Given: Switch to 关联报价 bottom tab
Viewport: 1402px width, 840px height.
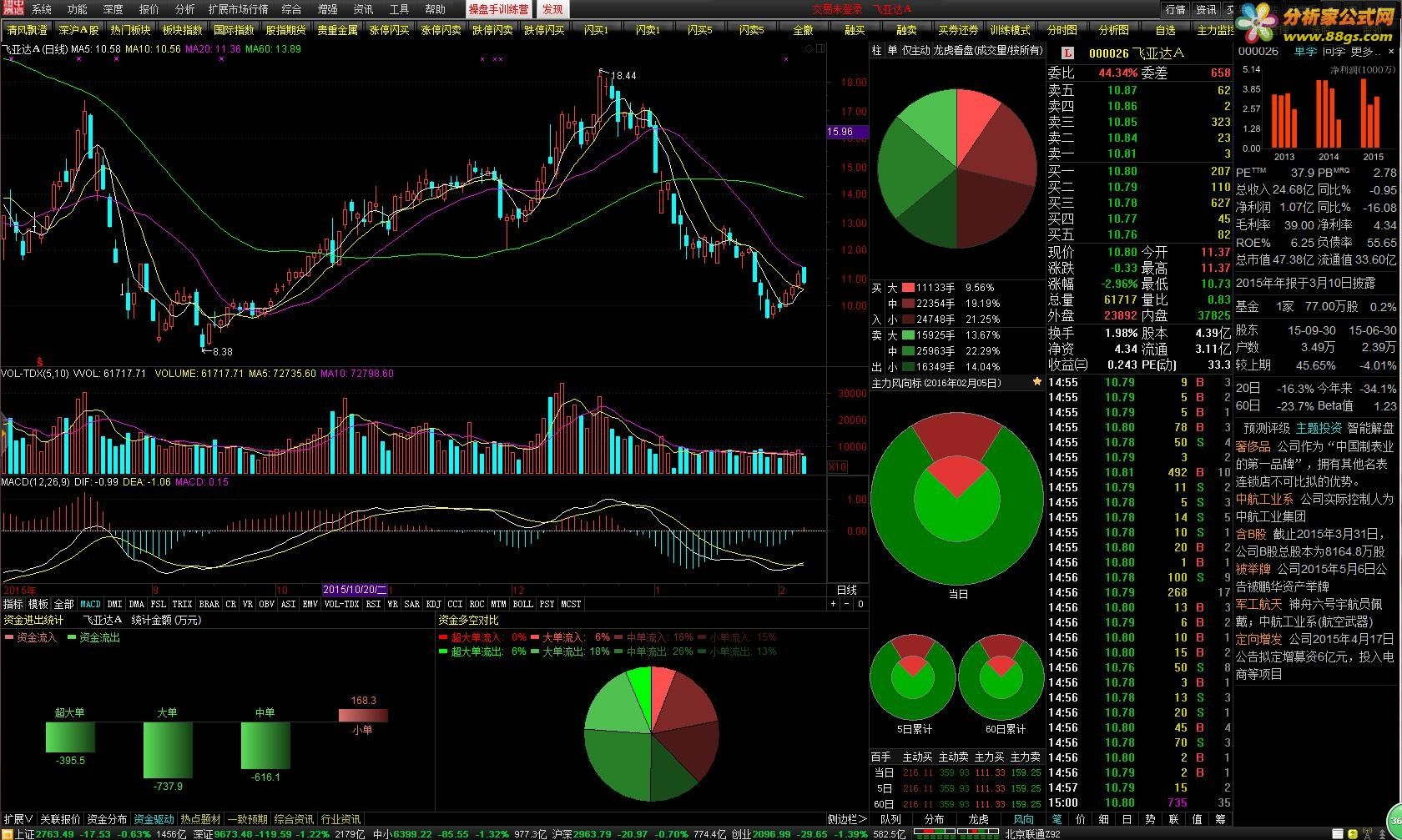Looking at the screenshot, I should 61,819.
